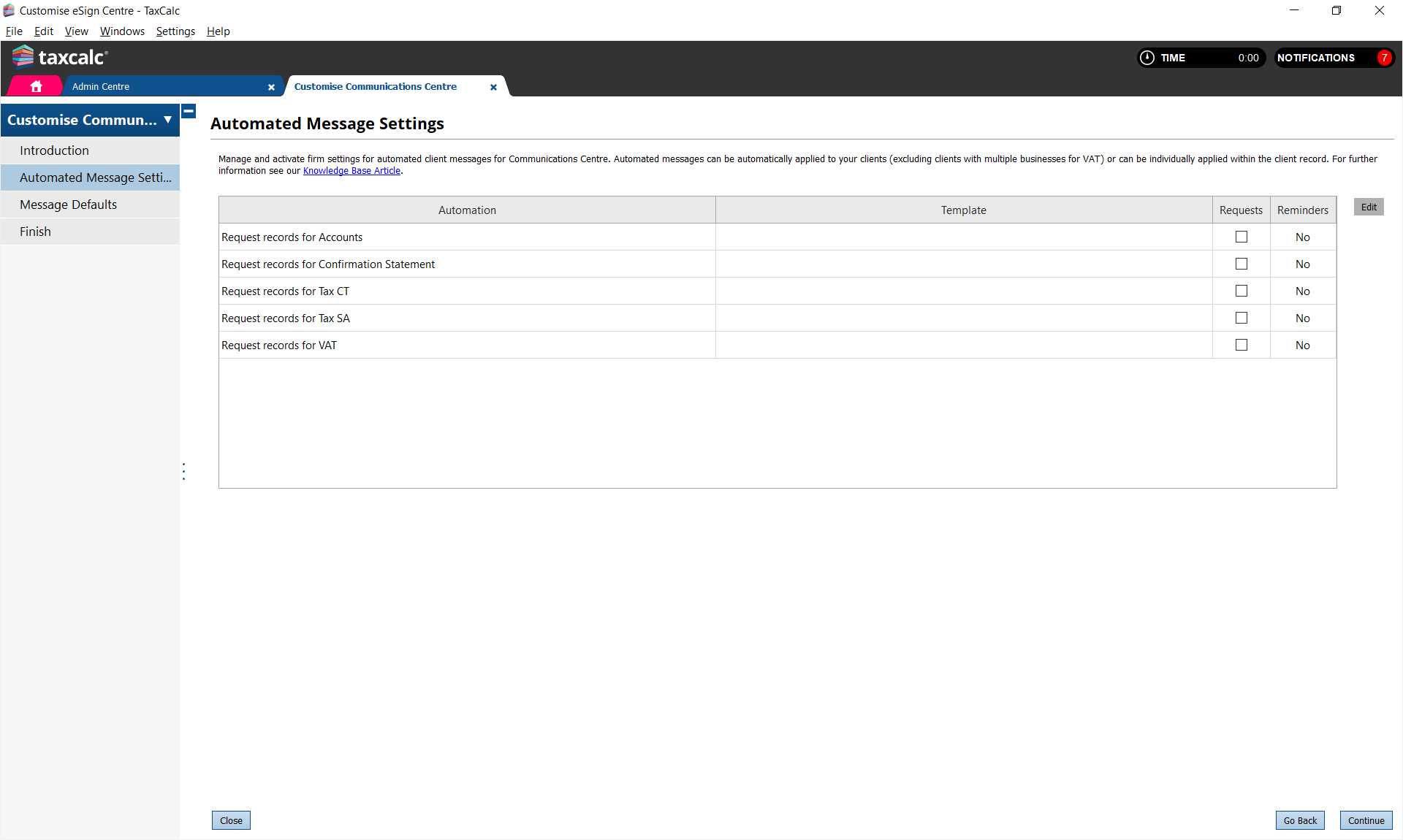Open the Knowledge Base Article link

coord(351,171)
